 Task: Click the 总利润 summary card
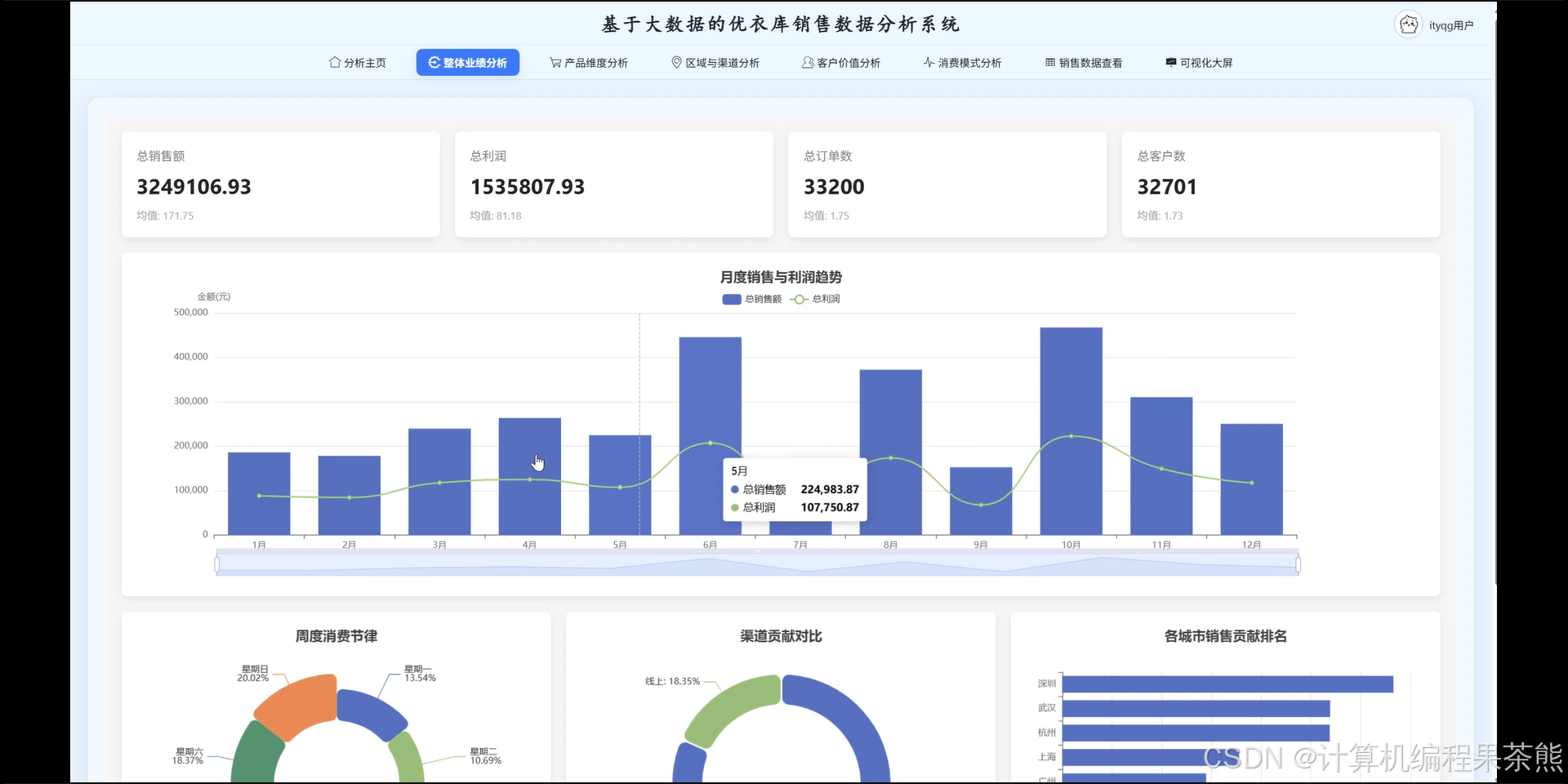[x=614, y=185]
